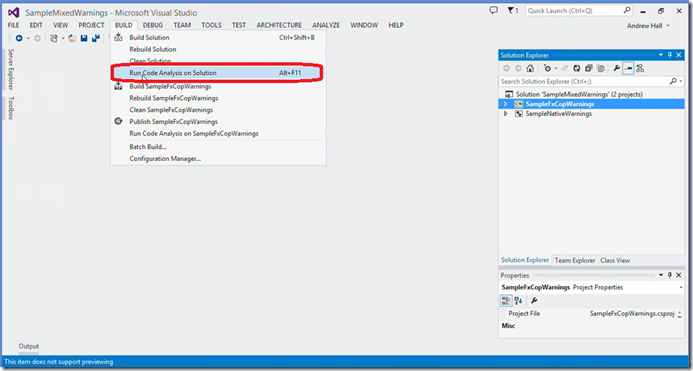Open the Pending Changes Filter dropdown arrow
693x371 pixels.
click(x=556, y=69)
